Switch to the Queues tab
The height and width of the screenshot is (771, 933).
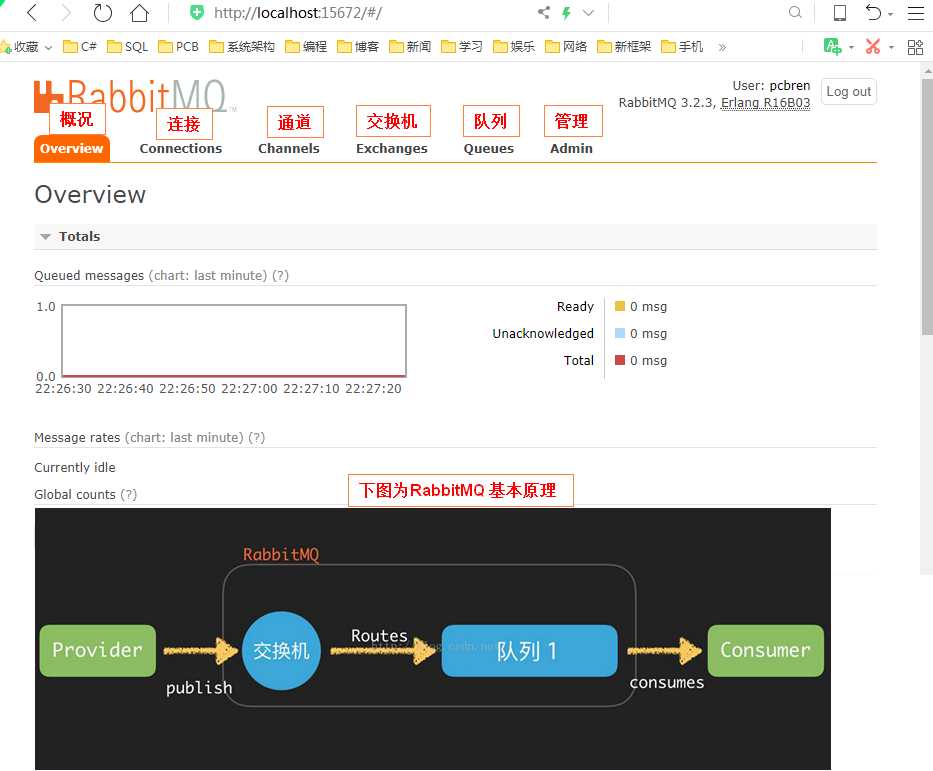point(489,149)
